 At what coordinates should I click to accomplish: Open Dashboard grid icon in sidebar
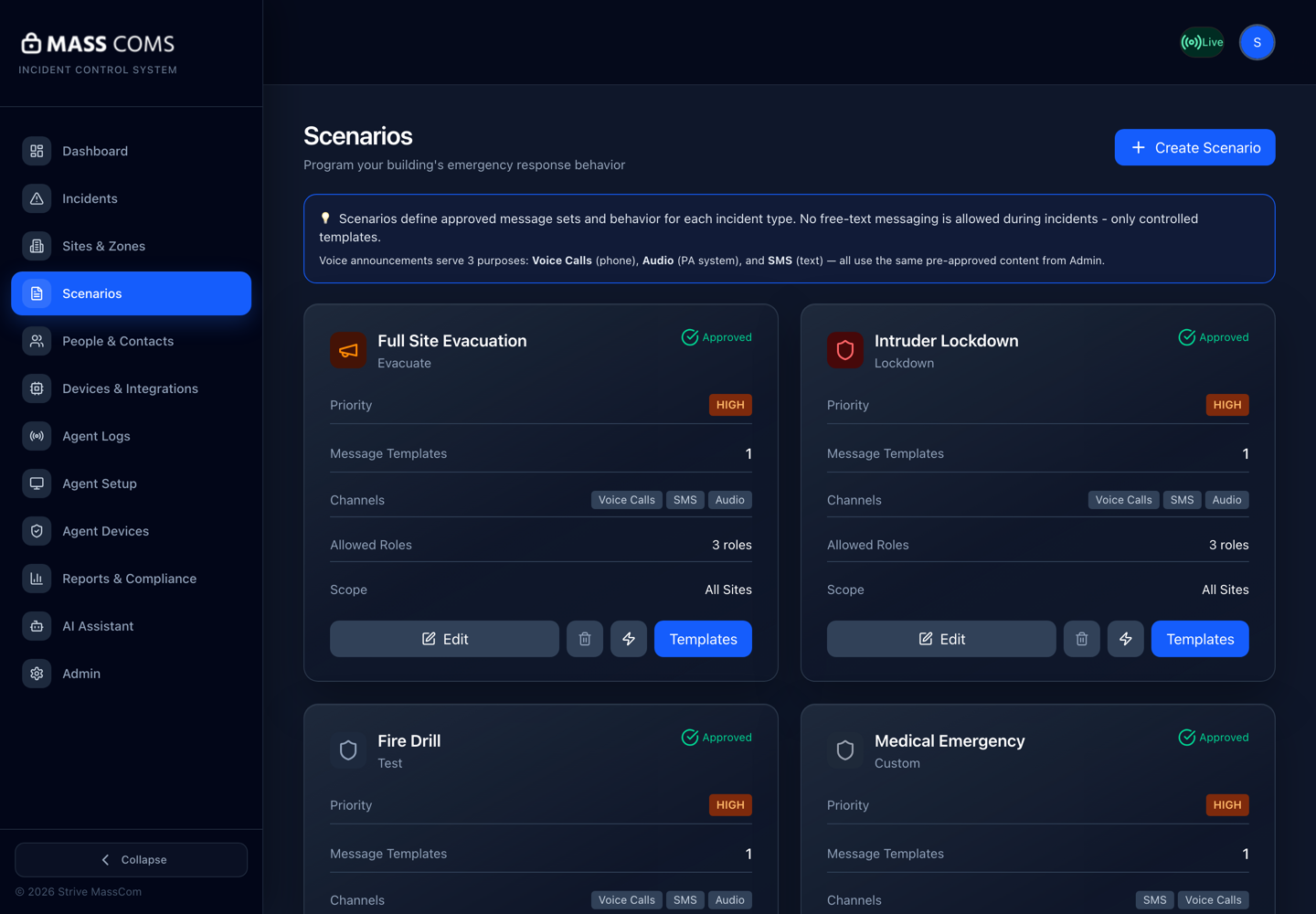pyautogui.click(x=37, y=151)
